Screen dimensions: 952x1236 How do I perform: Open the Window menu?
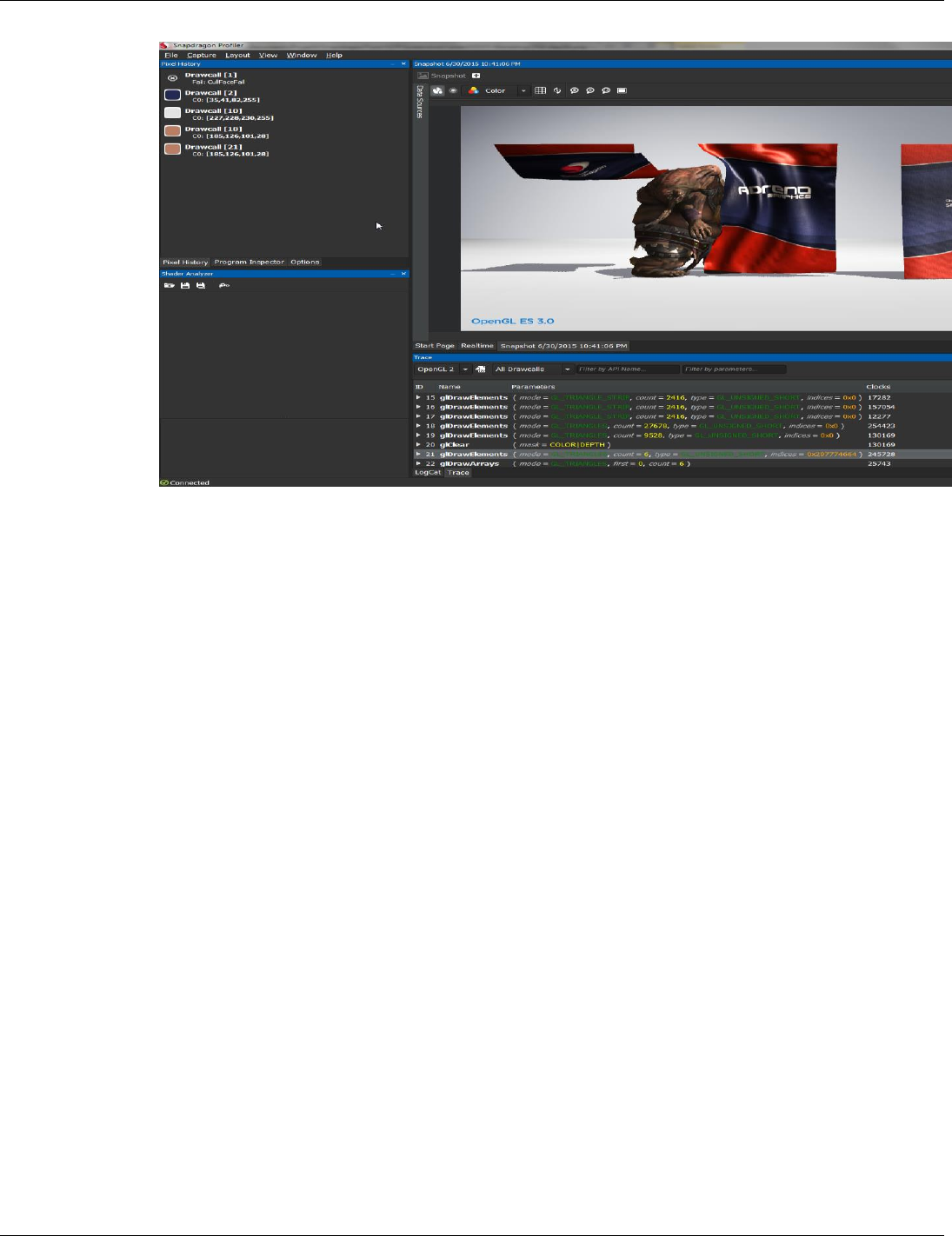click(x=302, y=55)
